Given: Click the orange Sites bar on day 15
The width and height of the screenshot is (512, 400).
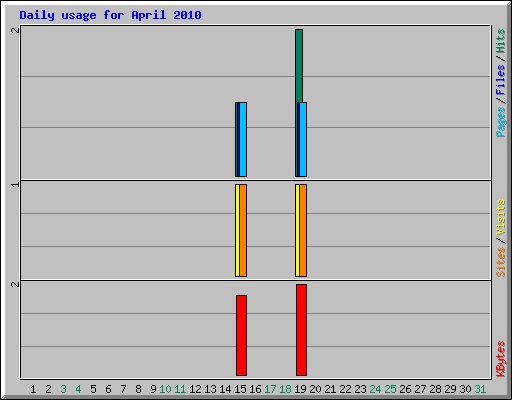Looking at the screenshot, I should (x=243, y=230).
